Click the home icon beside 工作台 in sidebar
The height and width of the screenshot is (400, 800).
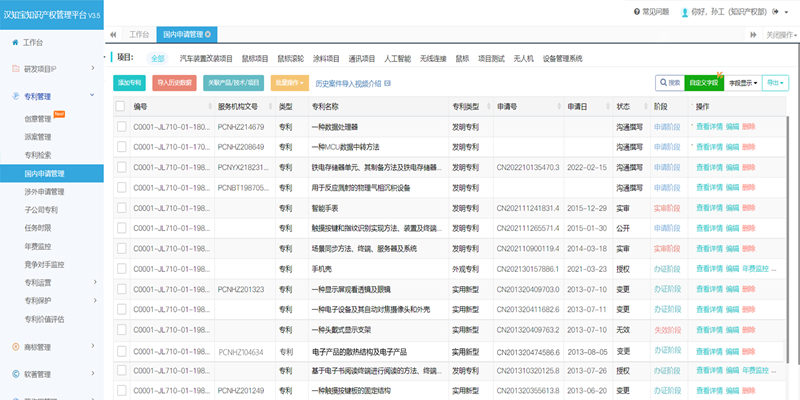click(13, 43)
